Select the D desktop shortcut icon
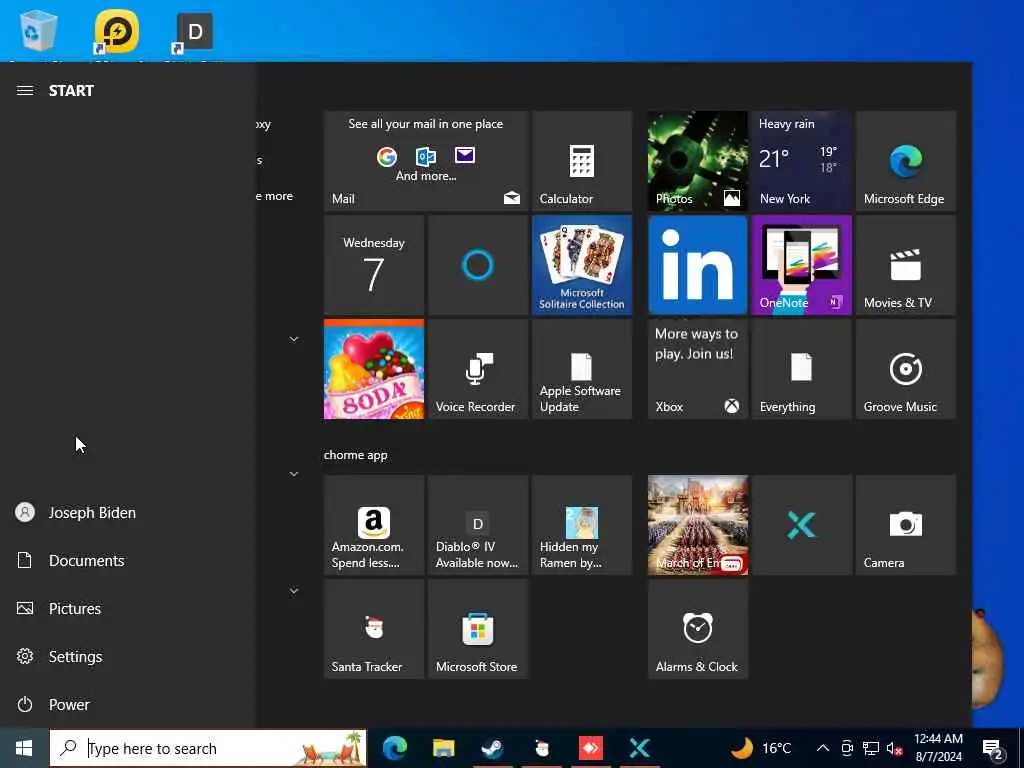The width and height of the screenshot is (1024, 768). click(193, 33)
